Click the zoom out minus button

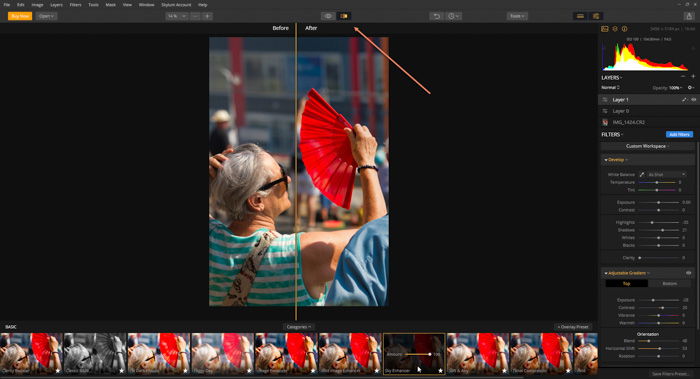196,16
